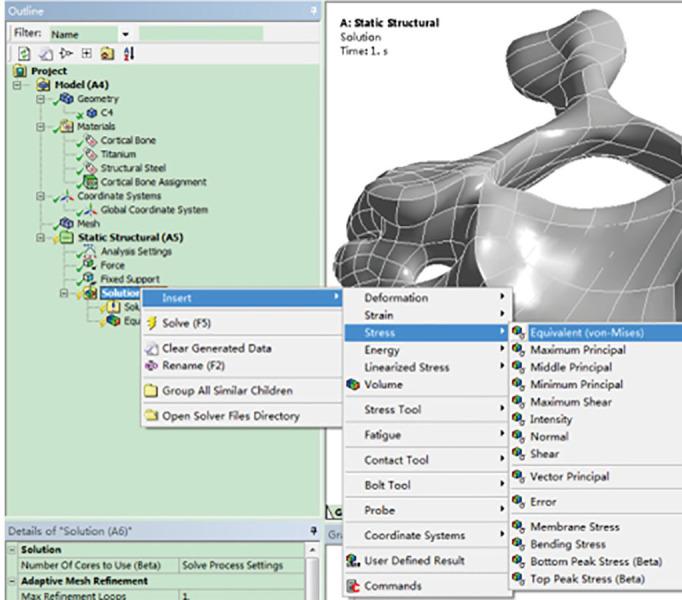Choose Group All Similar Children

click(242, 391)
